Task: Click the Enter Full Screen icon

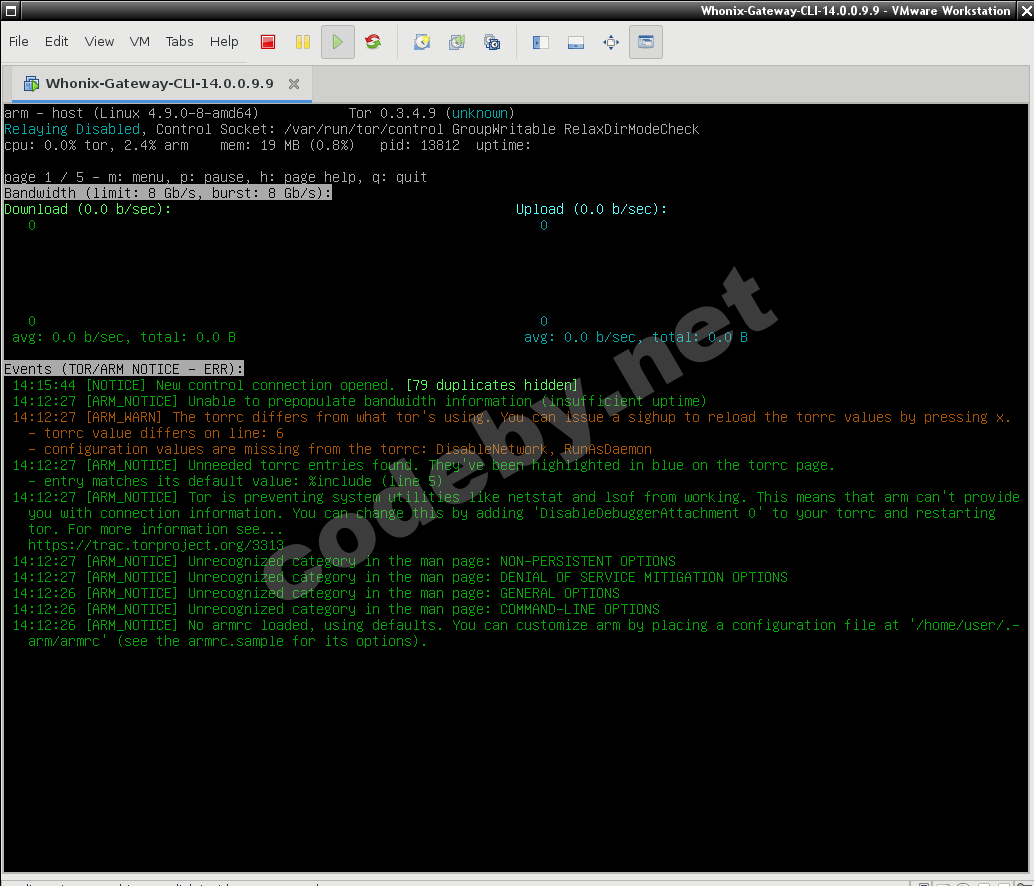Action: [x=611, y=42]
